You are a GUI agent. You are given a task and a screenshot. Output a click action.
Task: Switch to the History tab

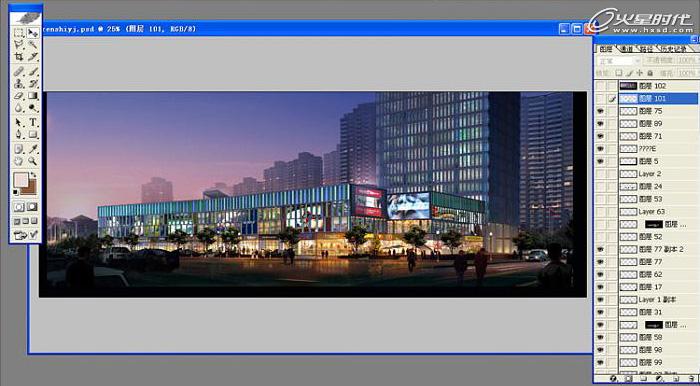(x=674, y=49)
